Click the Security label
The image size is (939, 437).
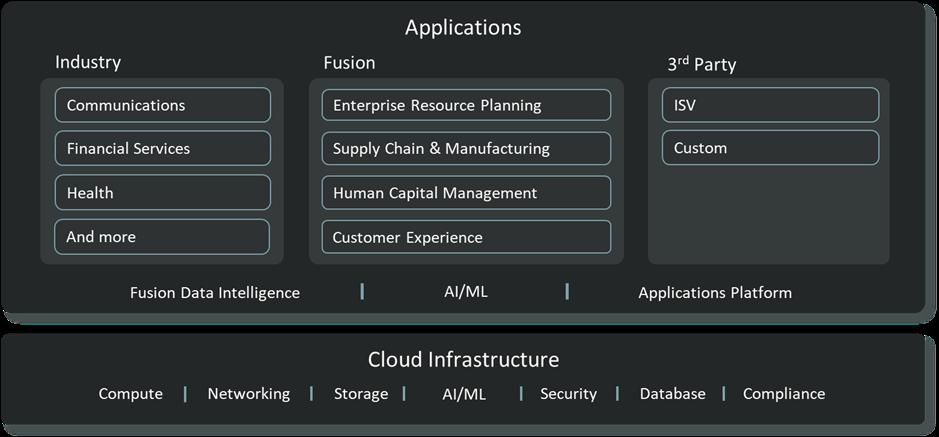click(x=568, y=394)
